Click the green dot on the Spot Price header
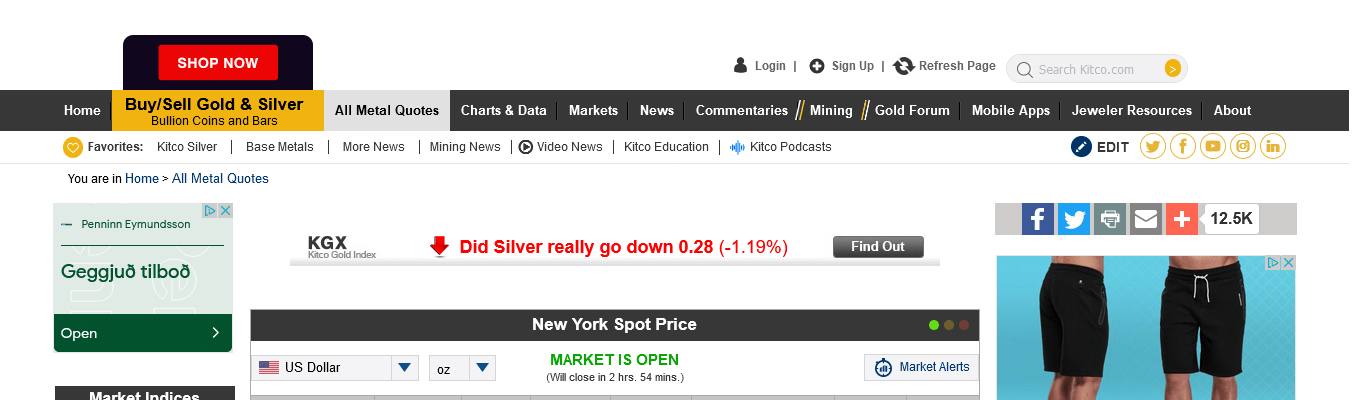This screenshot has width=1366, height=400. point(934,325)
